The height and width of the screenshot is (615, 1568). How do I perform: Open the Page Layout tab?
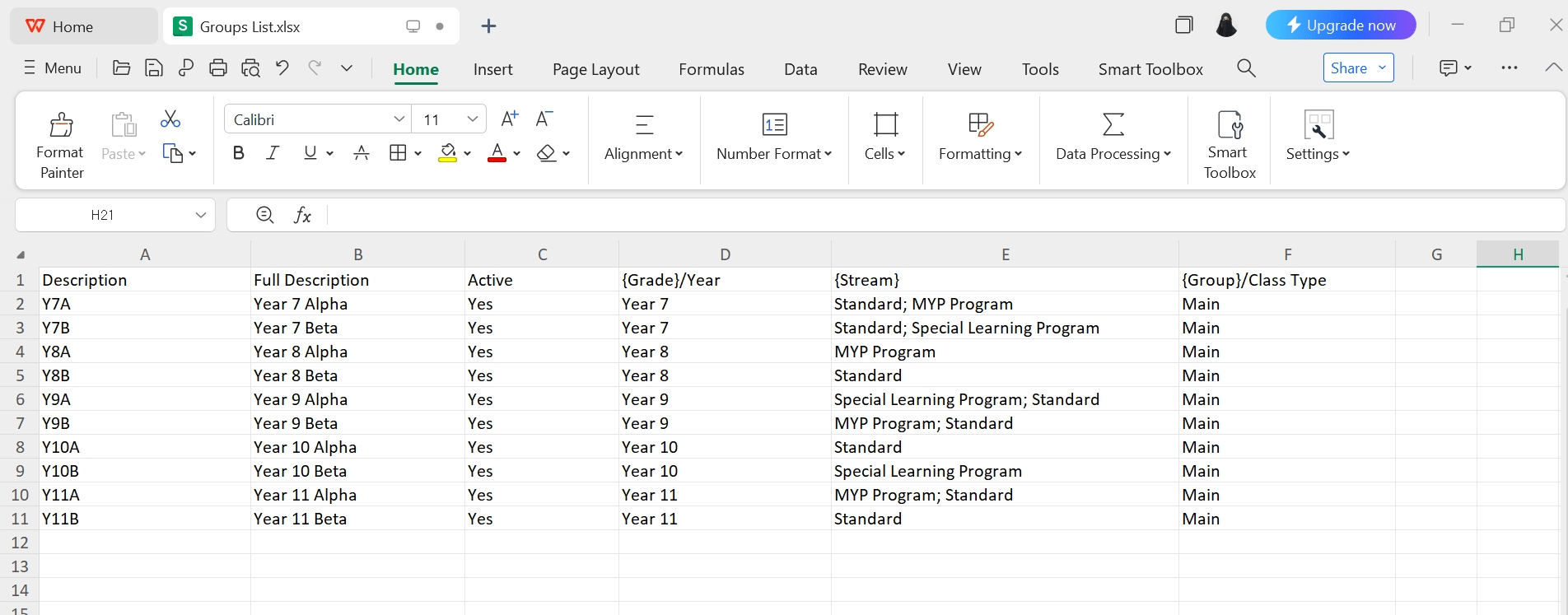[595, 69]
